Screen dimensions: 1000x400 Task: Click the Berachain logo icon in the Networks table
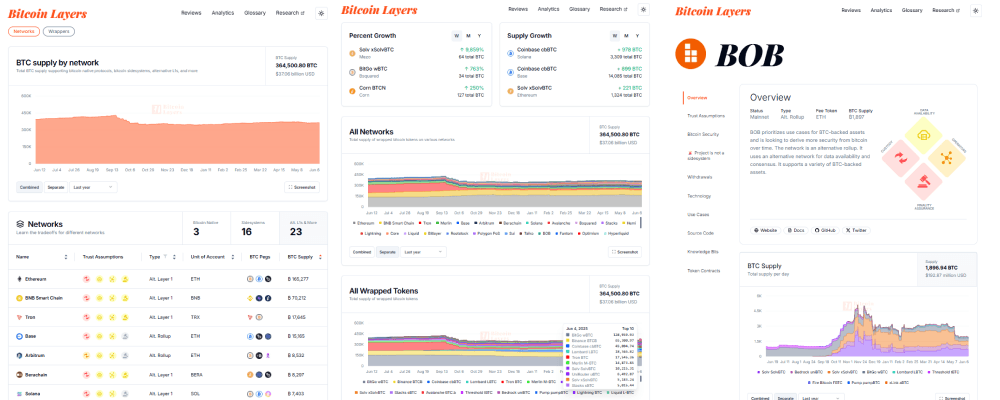[19, 374]
